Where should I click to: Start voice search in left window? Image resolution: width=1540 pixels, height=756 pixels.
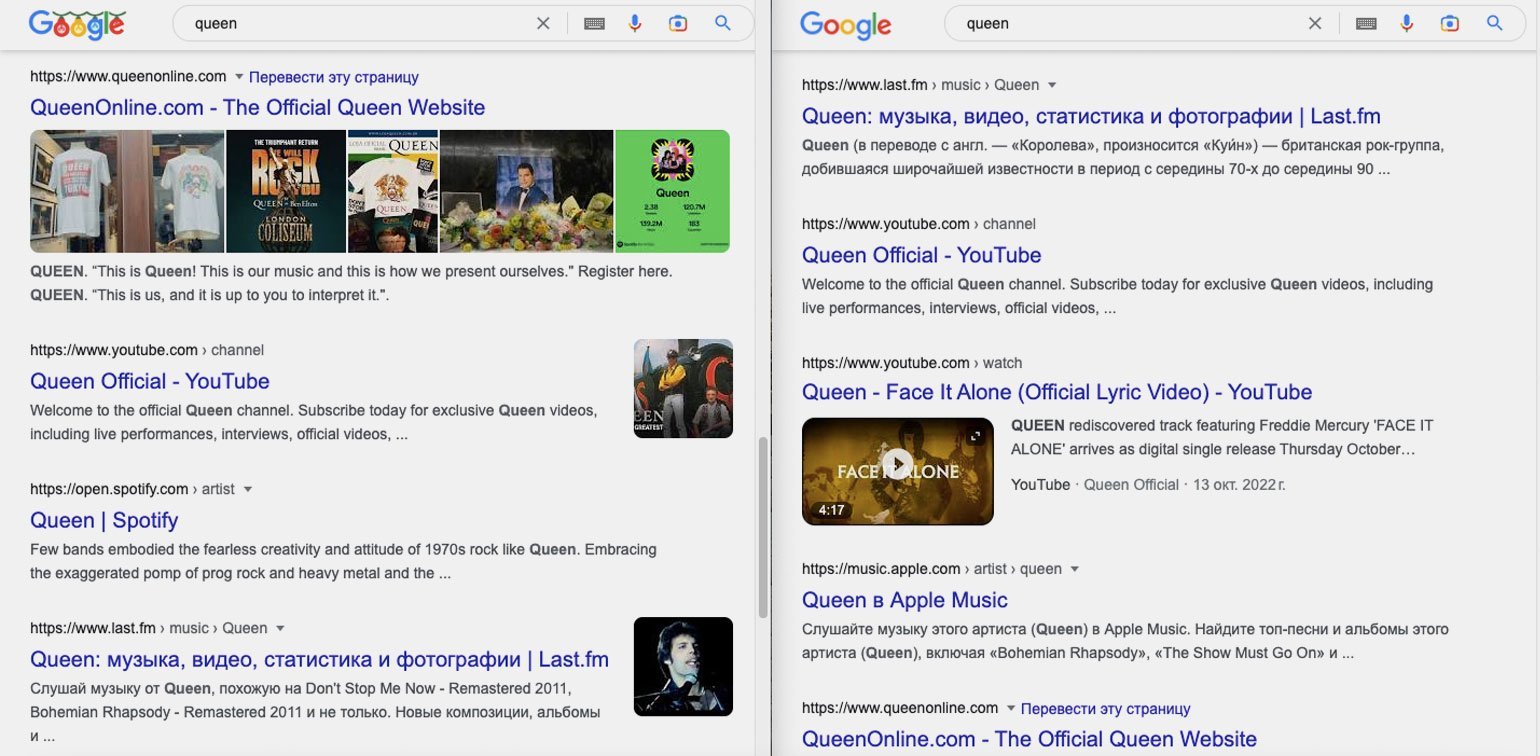635,23
